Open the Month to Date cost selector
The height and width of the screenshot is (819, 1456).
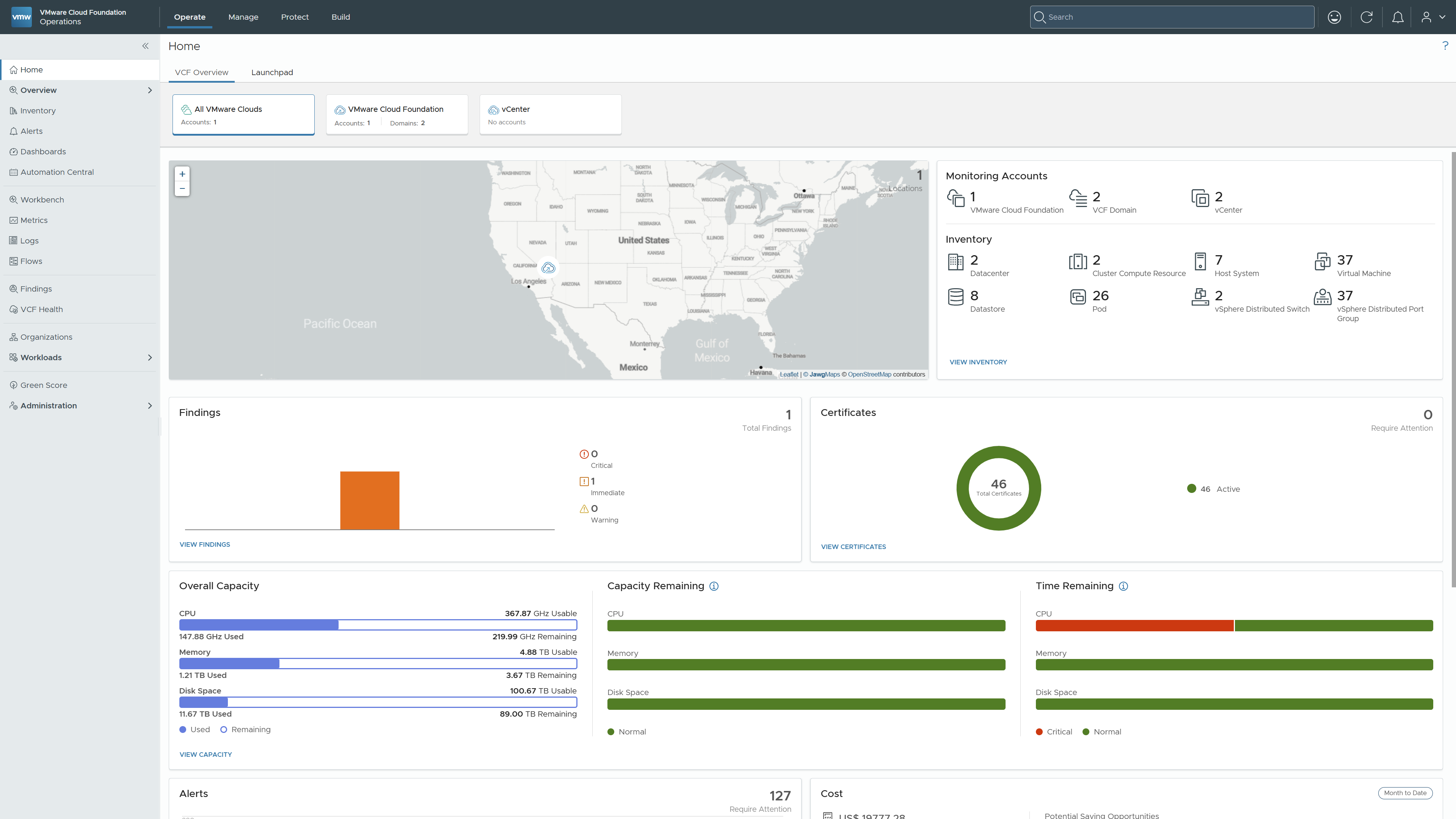click(x=1404, y=793)
